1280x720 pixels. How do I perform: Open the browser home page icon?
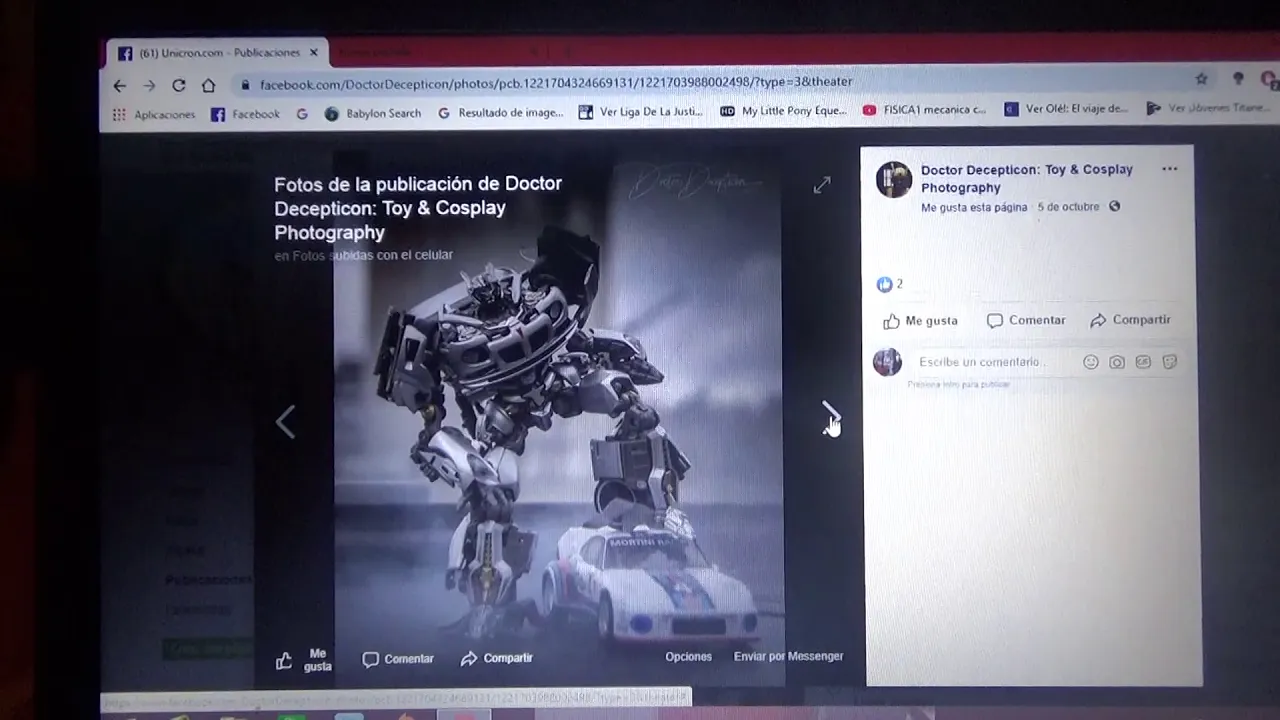coord(208,86)
